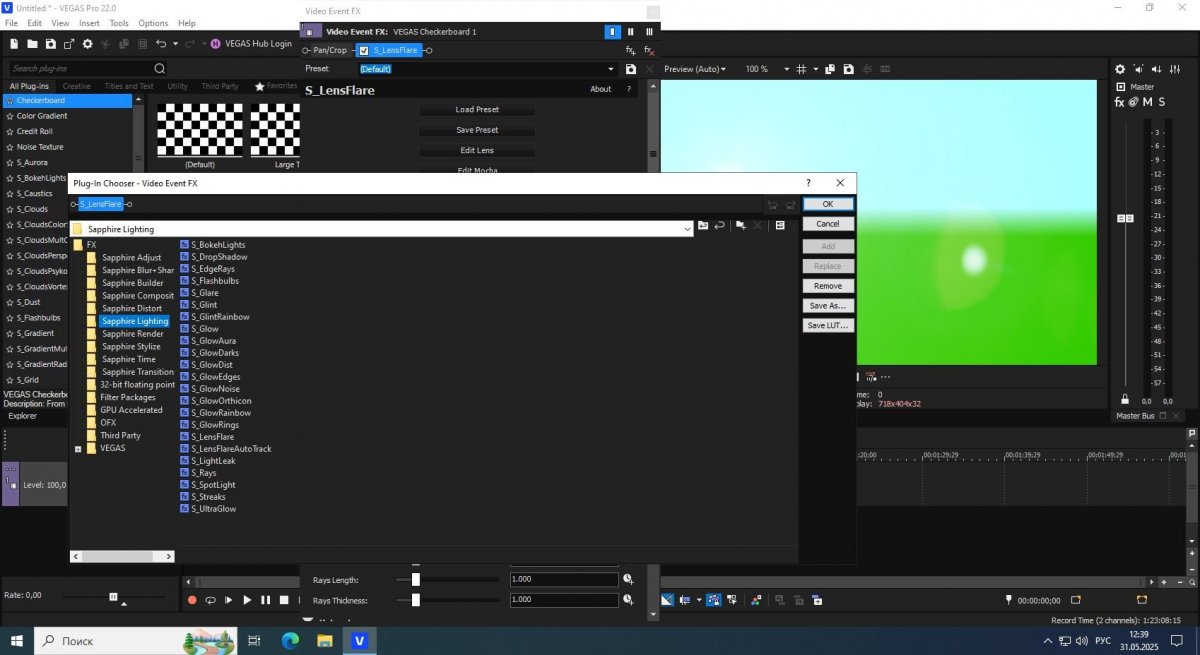Screen dimensions: 1200x655
Task: Toggle the three-column layout button in Video Event FX
Action: (x=649, y=32)
